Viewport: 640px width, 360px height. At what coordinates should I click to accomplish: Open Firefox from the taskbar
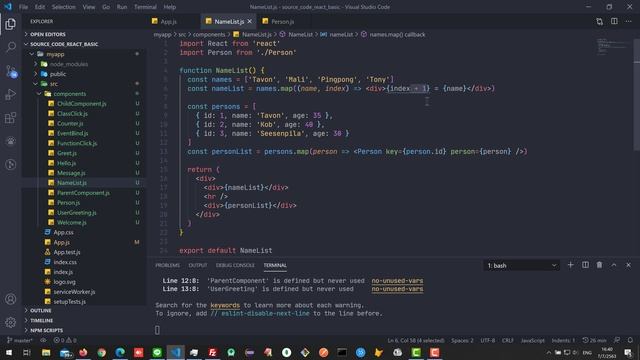tap(83, 352)
